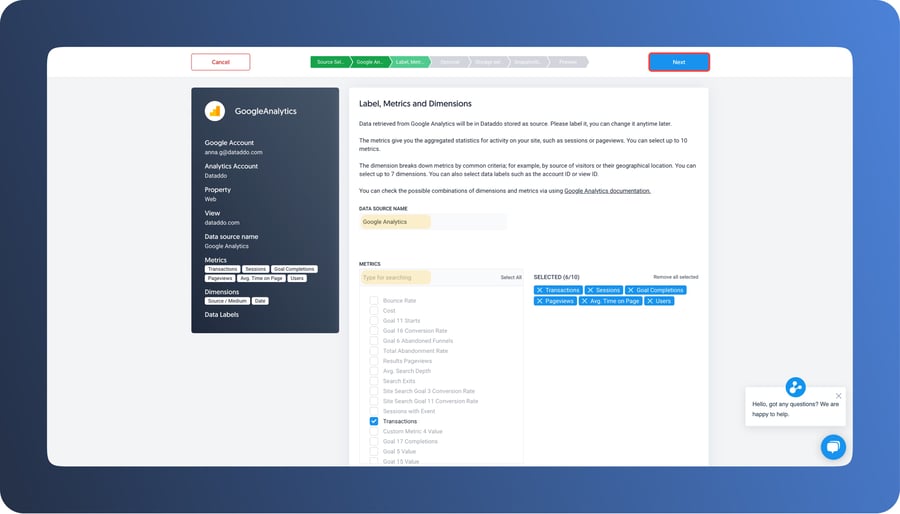Click the Data Source Name input field
Viewport: 900px width, 514px height.
pos(433,222)
